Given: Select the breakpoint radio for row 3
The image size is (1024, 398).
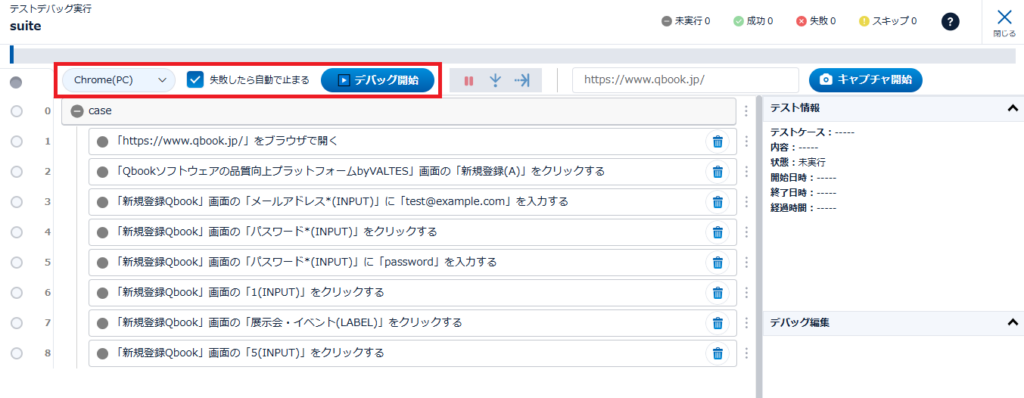Looking at the screenshot, I should (x=16, y=201).
